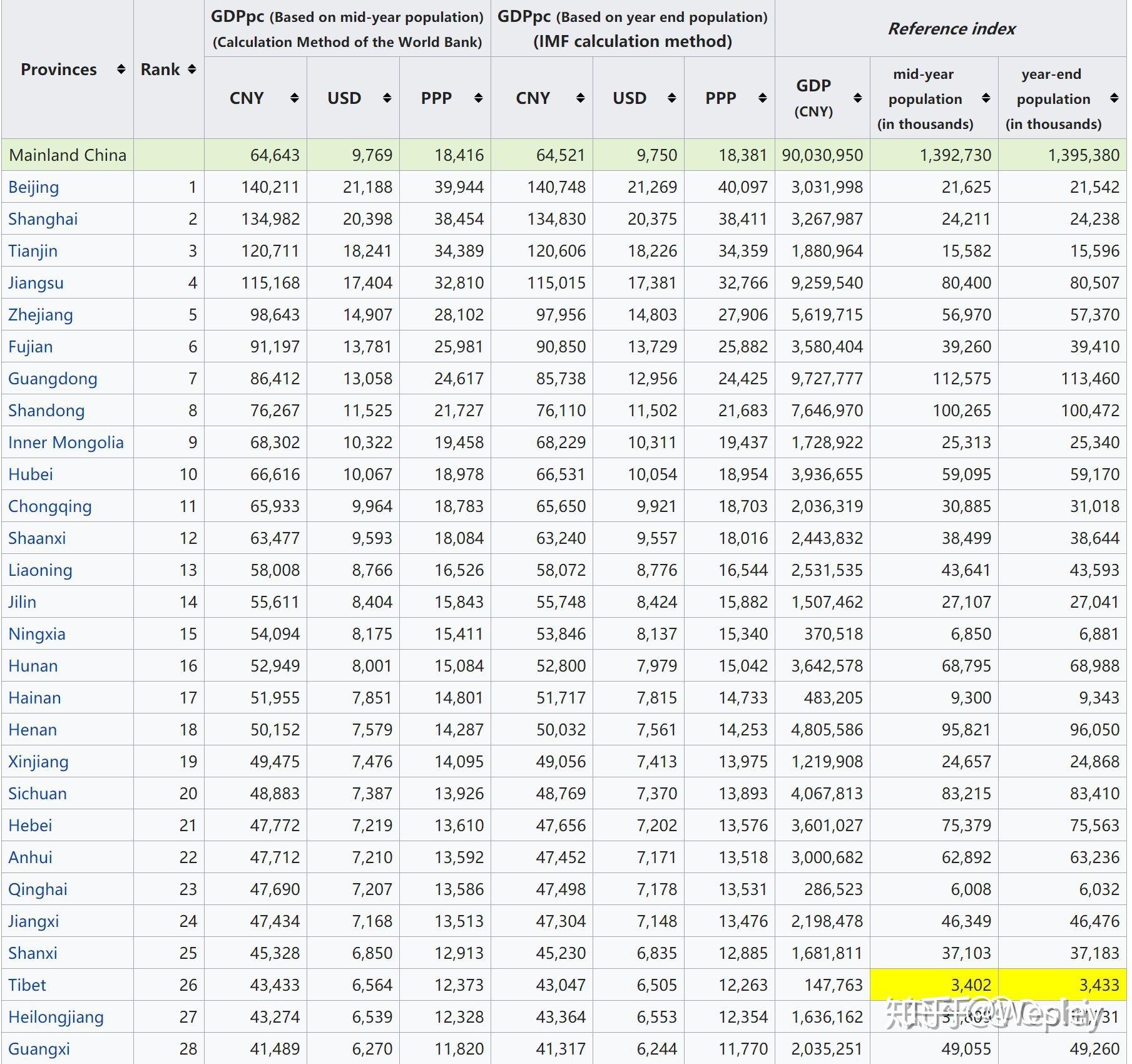Image resolution: width=1132 pixels, height=1064 pixels.
Task: Open the Heilongjiang province link
Action: [56, 1017]
